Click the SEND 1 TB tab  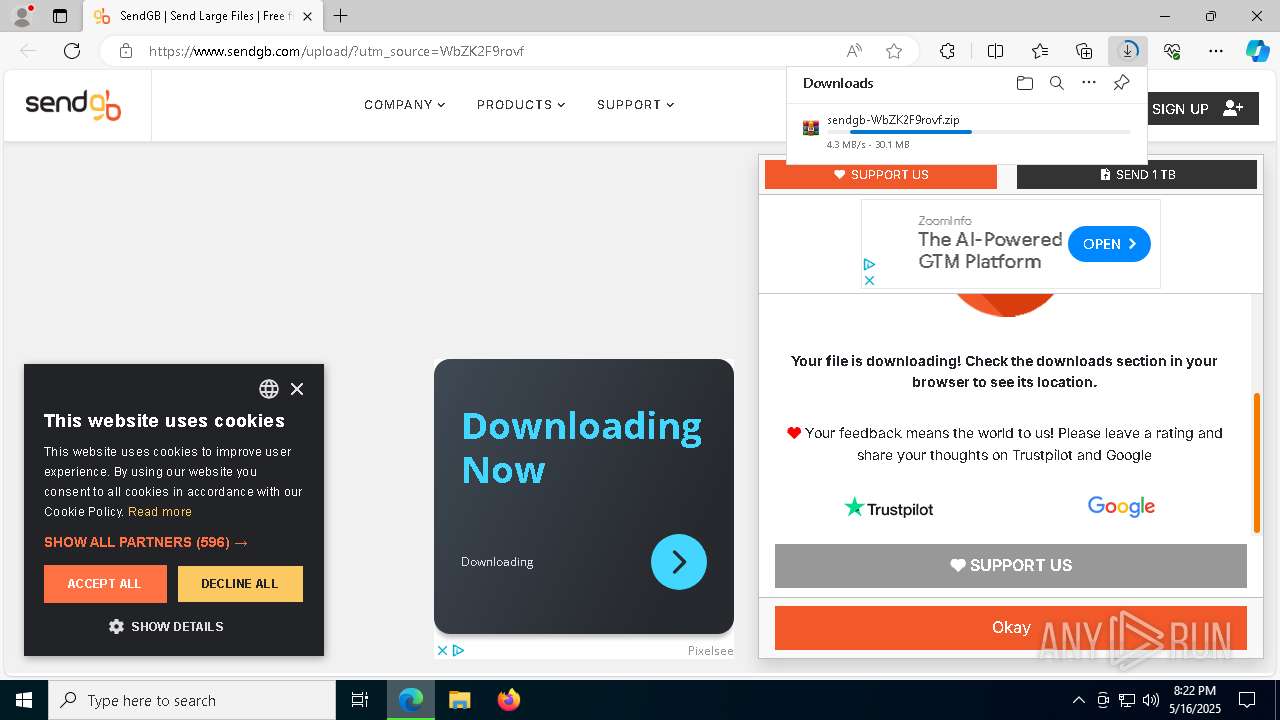[x=1137, y=174]
